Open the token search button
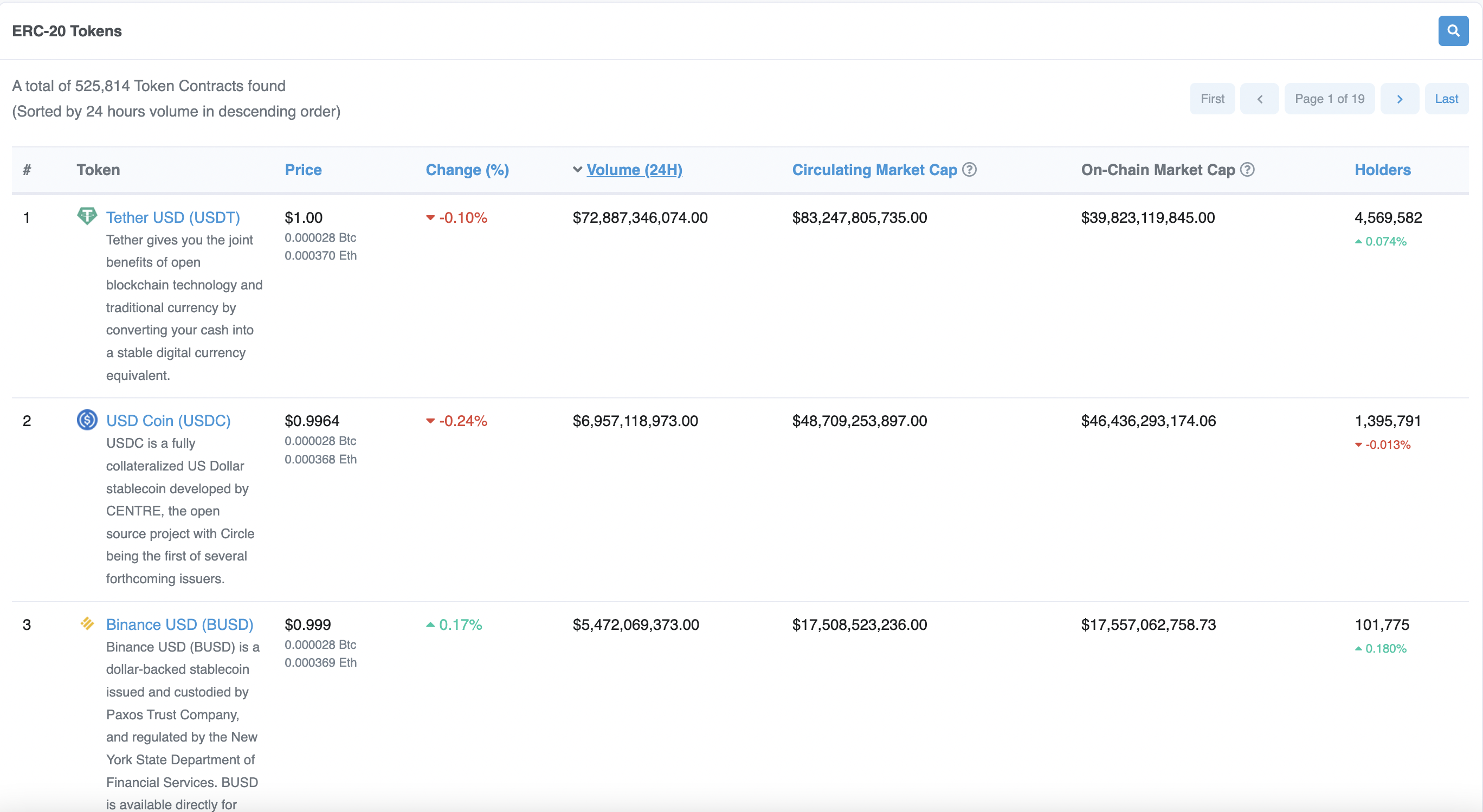Viewport: 1483px width, 812px height. 1453,30
